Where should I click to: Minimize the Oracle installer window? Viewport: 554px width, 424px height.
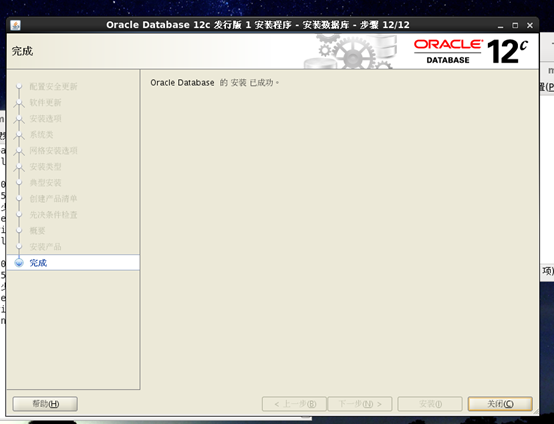click(501, 26)
